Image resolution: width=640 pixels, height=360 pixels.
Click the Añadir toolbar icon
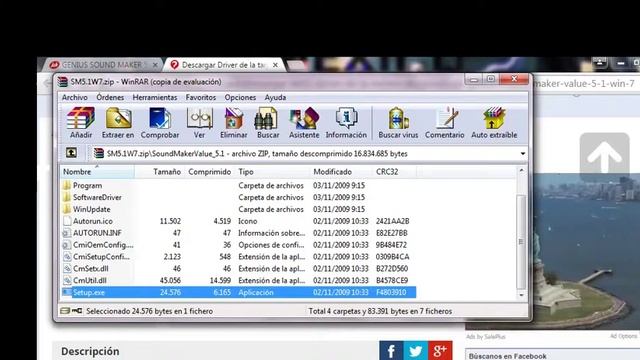(x=81, y=122)
